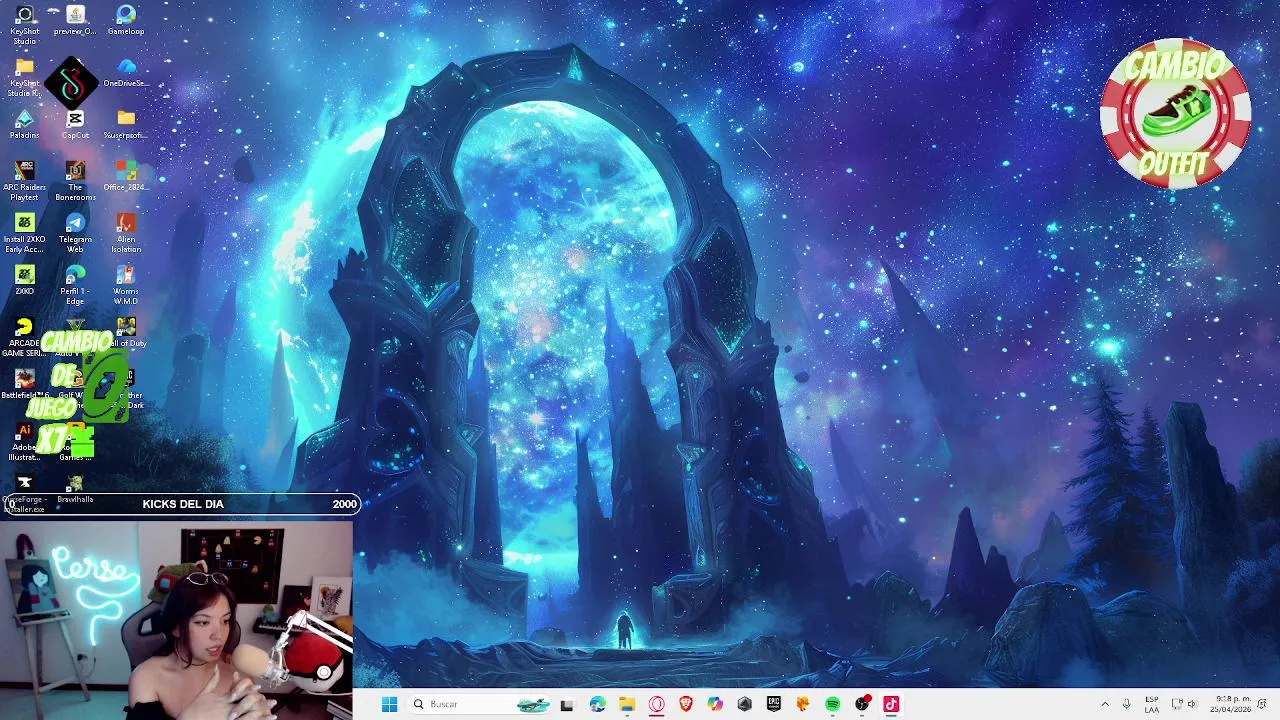Open the Adobe Illustrator desktop shortcut
1280x720 pixels.
(x=24, y=441)
